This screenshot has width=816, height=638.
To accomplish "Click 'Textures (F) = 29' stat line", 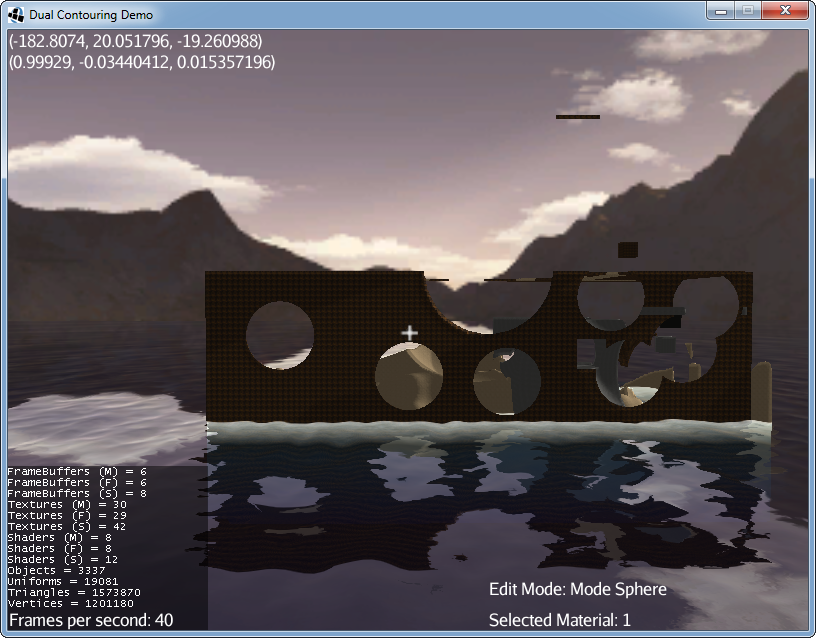I will [67, 515].
